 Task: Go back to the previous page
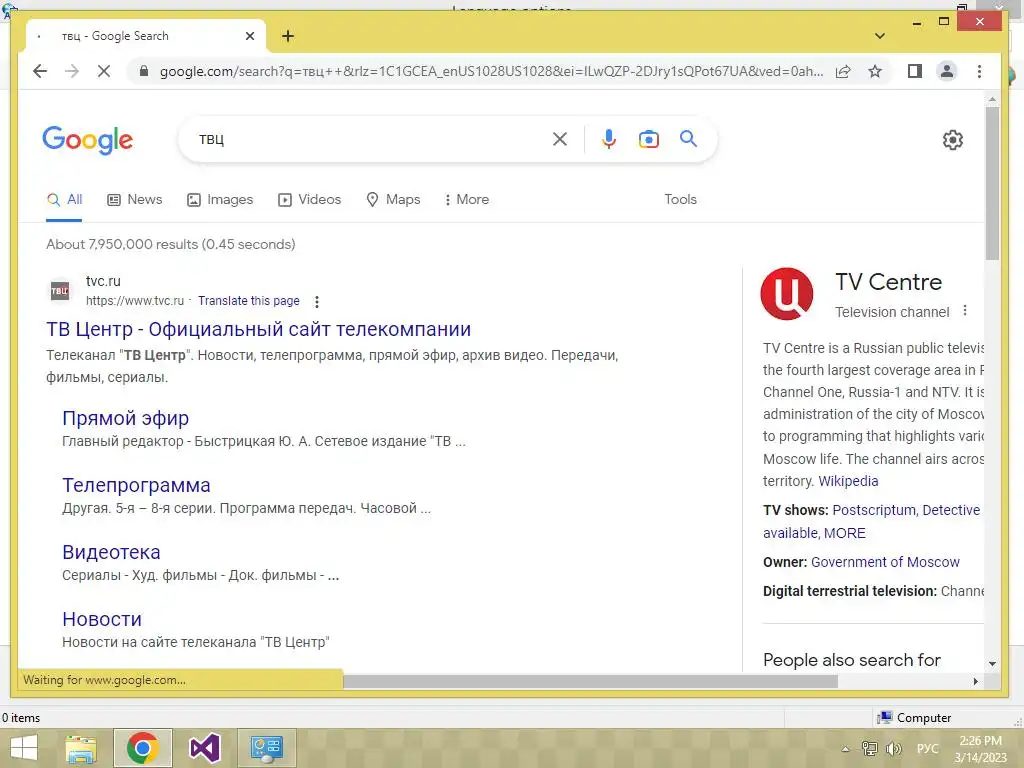click(40, 71)
